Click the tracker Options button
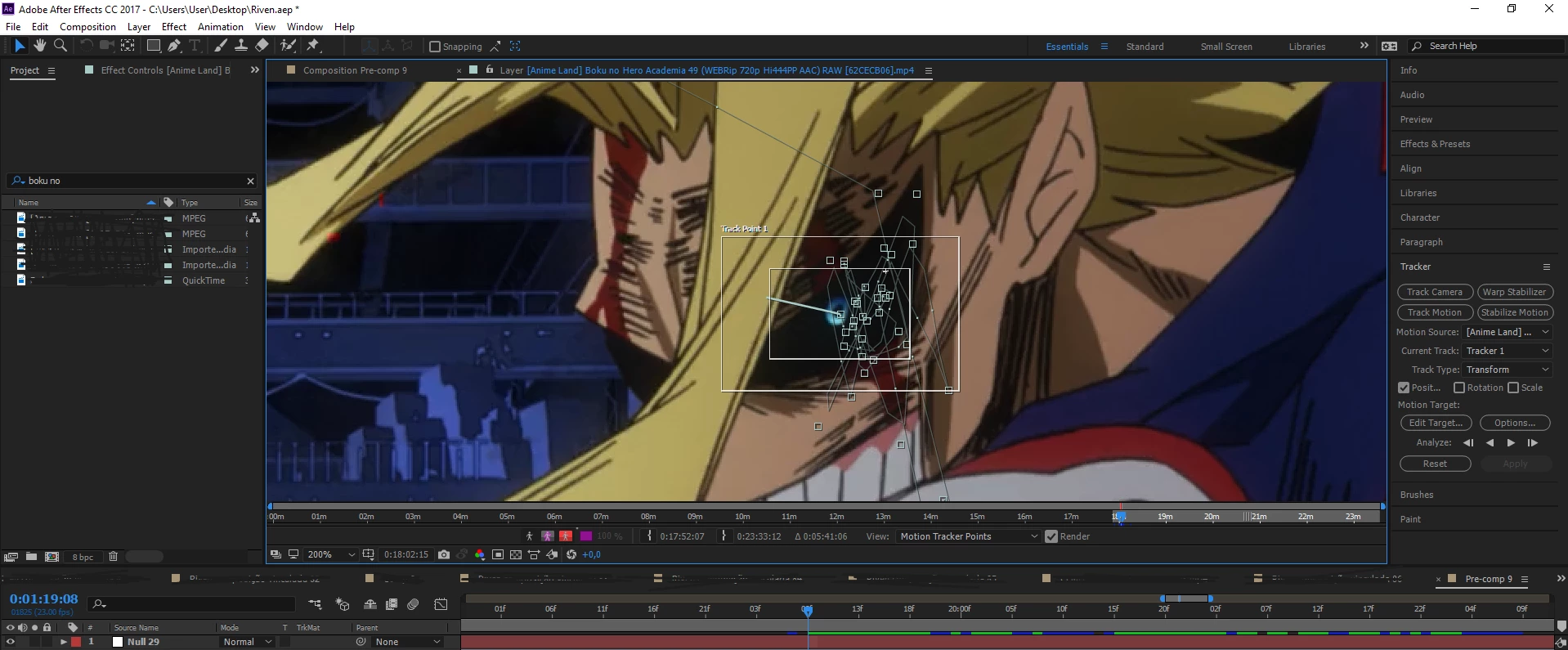Screen dimensions: 1568x650 1515,423
